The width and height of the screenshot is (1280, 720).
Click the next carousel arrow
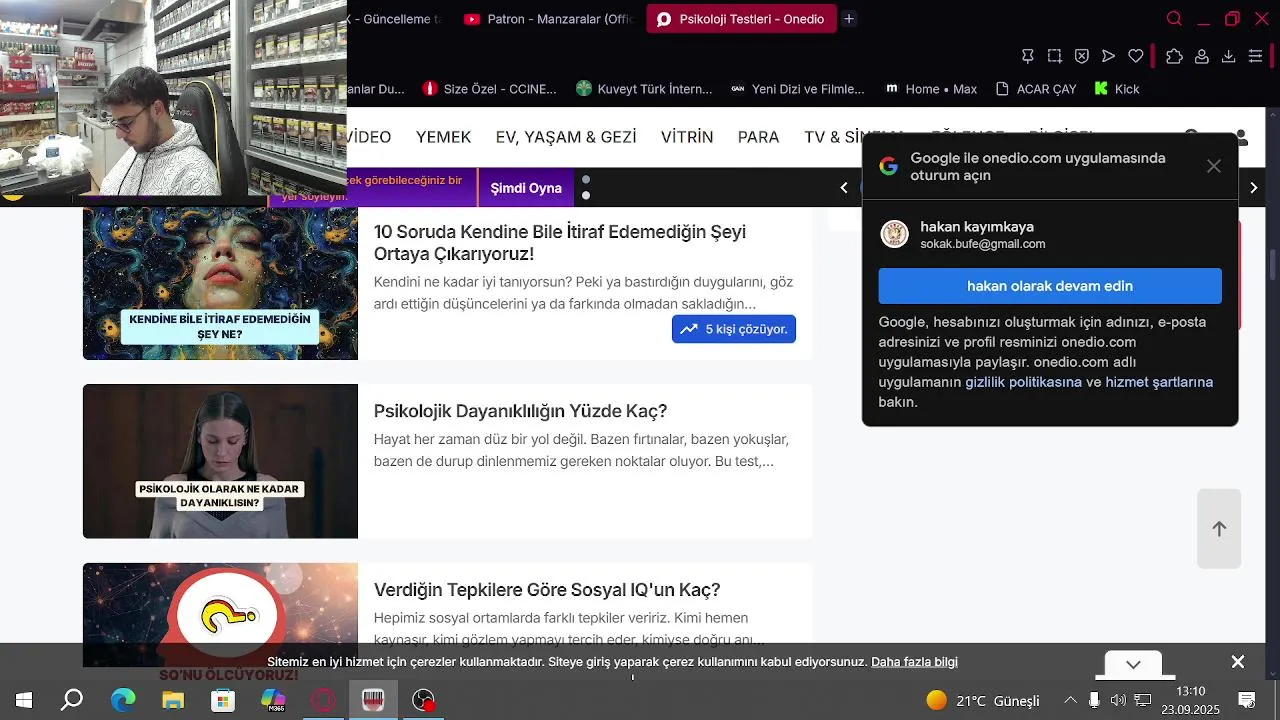coord(1254,188)
